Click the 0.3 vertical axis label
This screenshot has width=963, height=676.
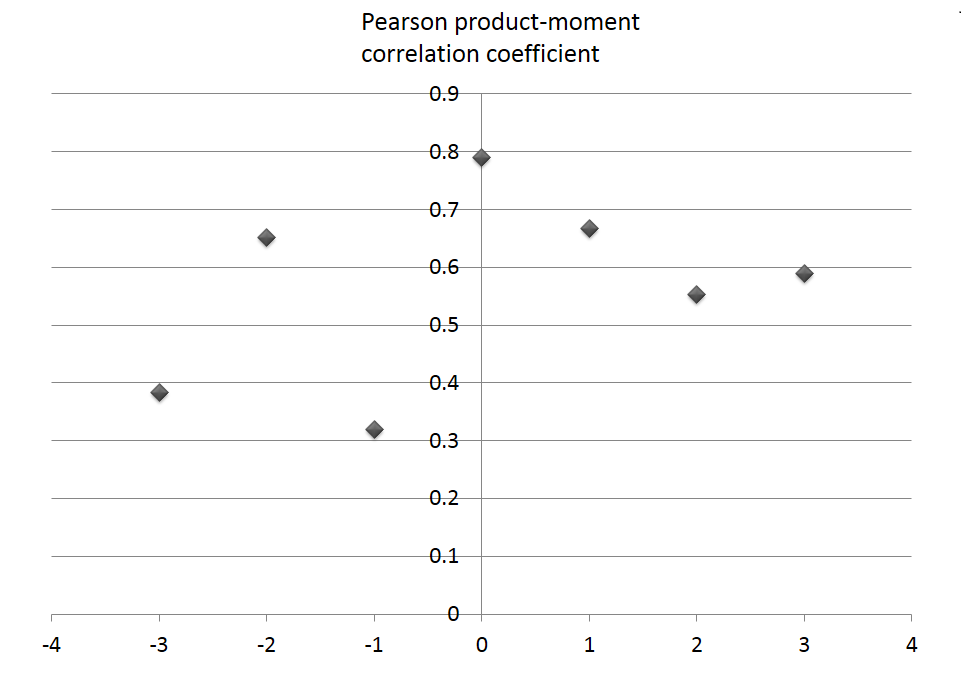[x=444, y=440]
